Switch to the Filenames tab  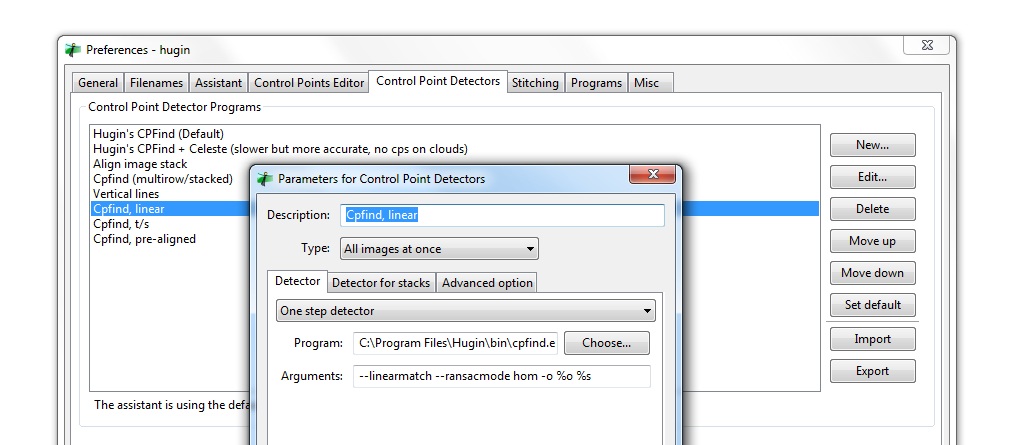coord(156,83)
